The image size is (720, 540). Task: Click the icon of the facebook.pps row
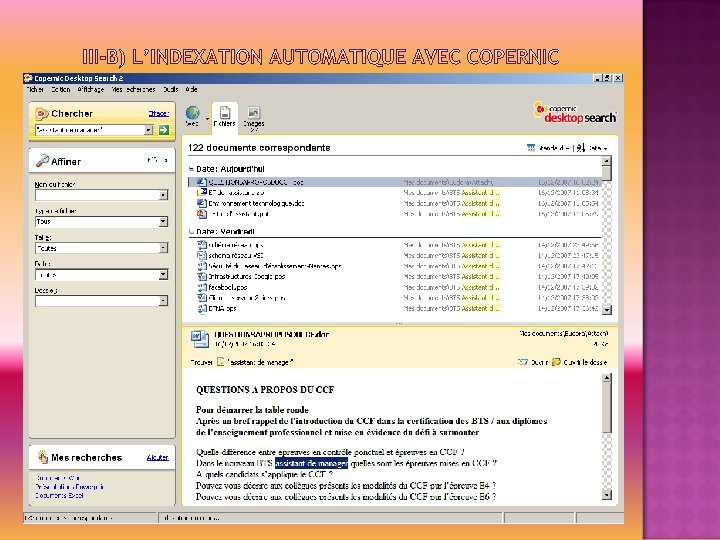202,287
